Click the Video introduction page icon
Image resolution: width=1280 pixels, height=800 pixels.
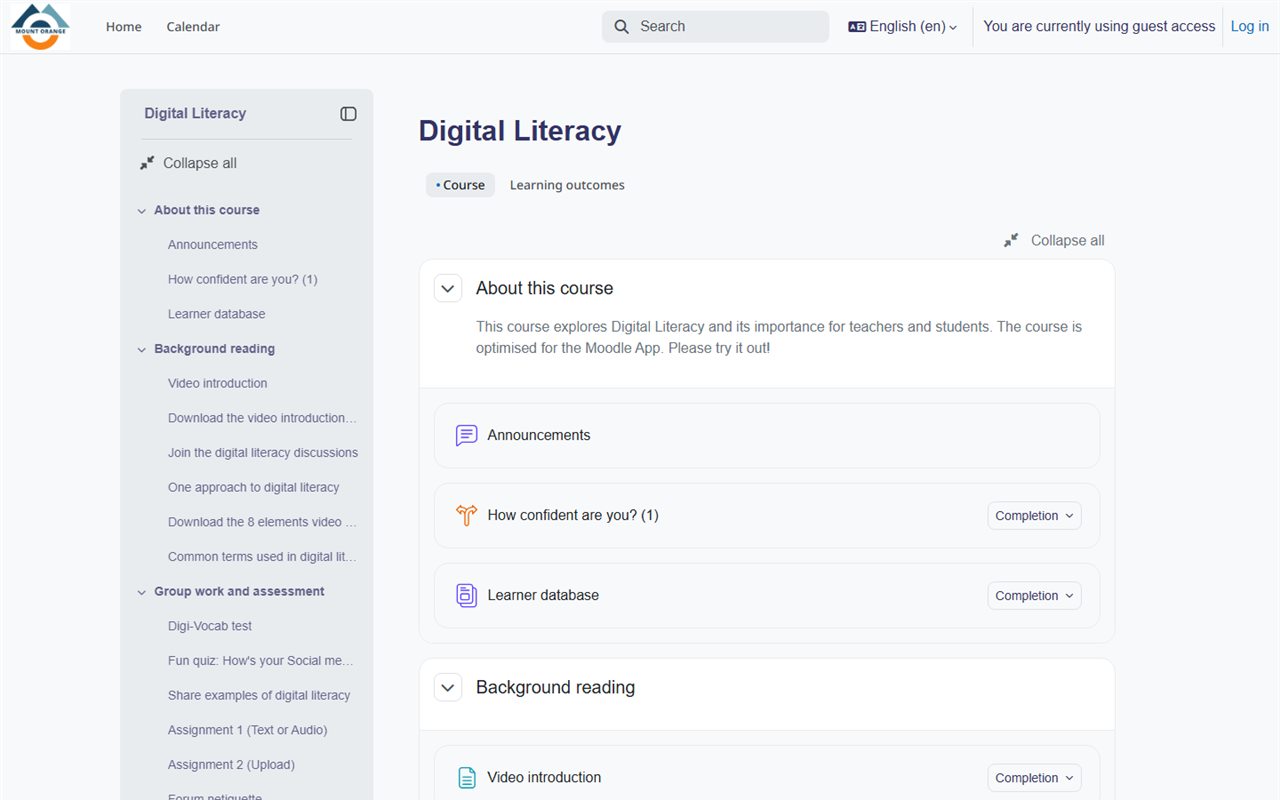coord(466,777)
